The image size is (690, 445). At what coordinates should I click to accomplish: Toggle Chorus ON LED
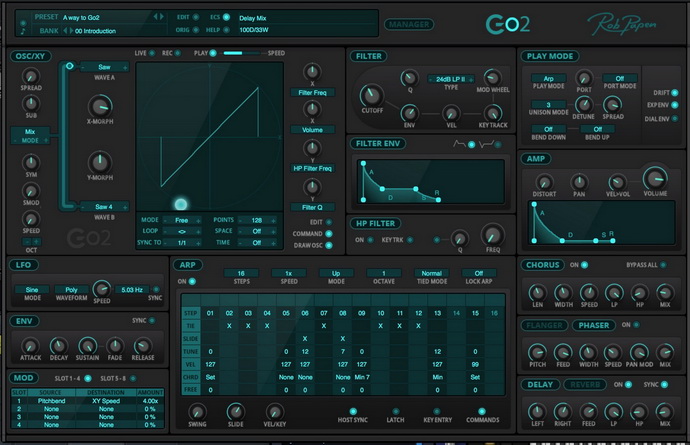coord(584,265)
